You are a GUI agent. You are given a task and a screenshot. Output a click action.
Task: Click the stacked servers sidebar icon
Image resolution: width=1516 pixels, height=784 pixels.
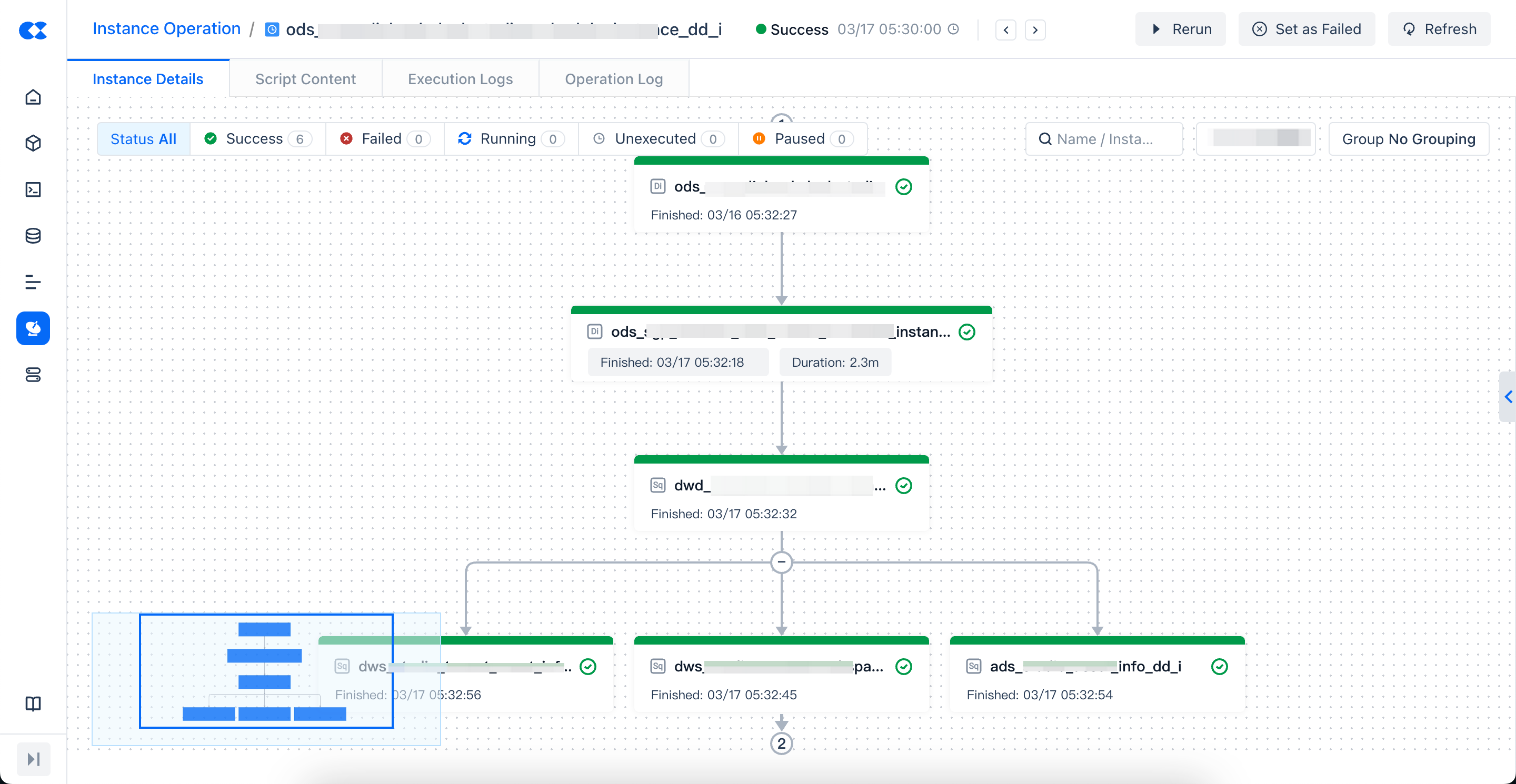[33, 375]
